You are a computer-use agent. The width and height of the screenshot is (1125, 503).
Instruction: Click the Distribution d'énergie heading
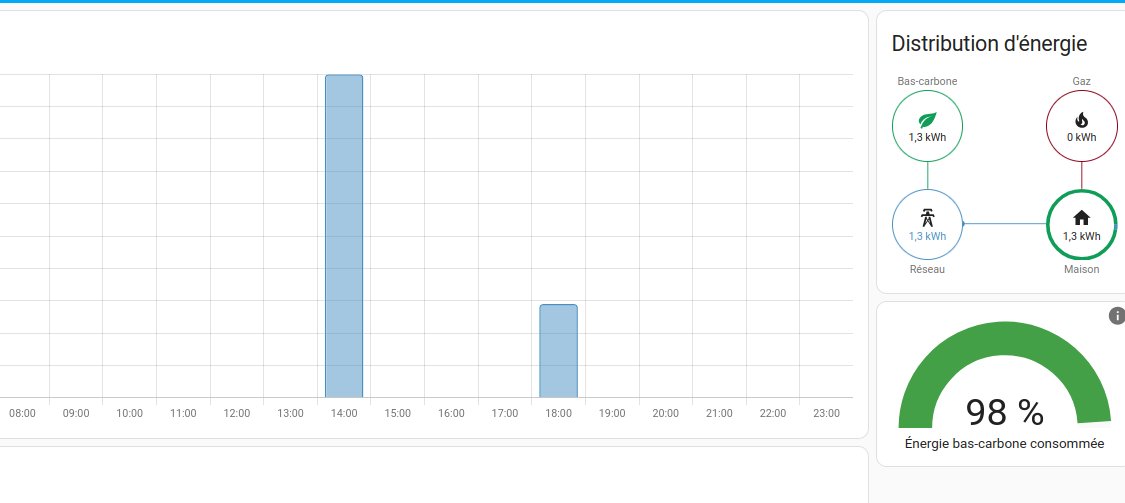click(x=989, y=44)
